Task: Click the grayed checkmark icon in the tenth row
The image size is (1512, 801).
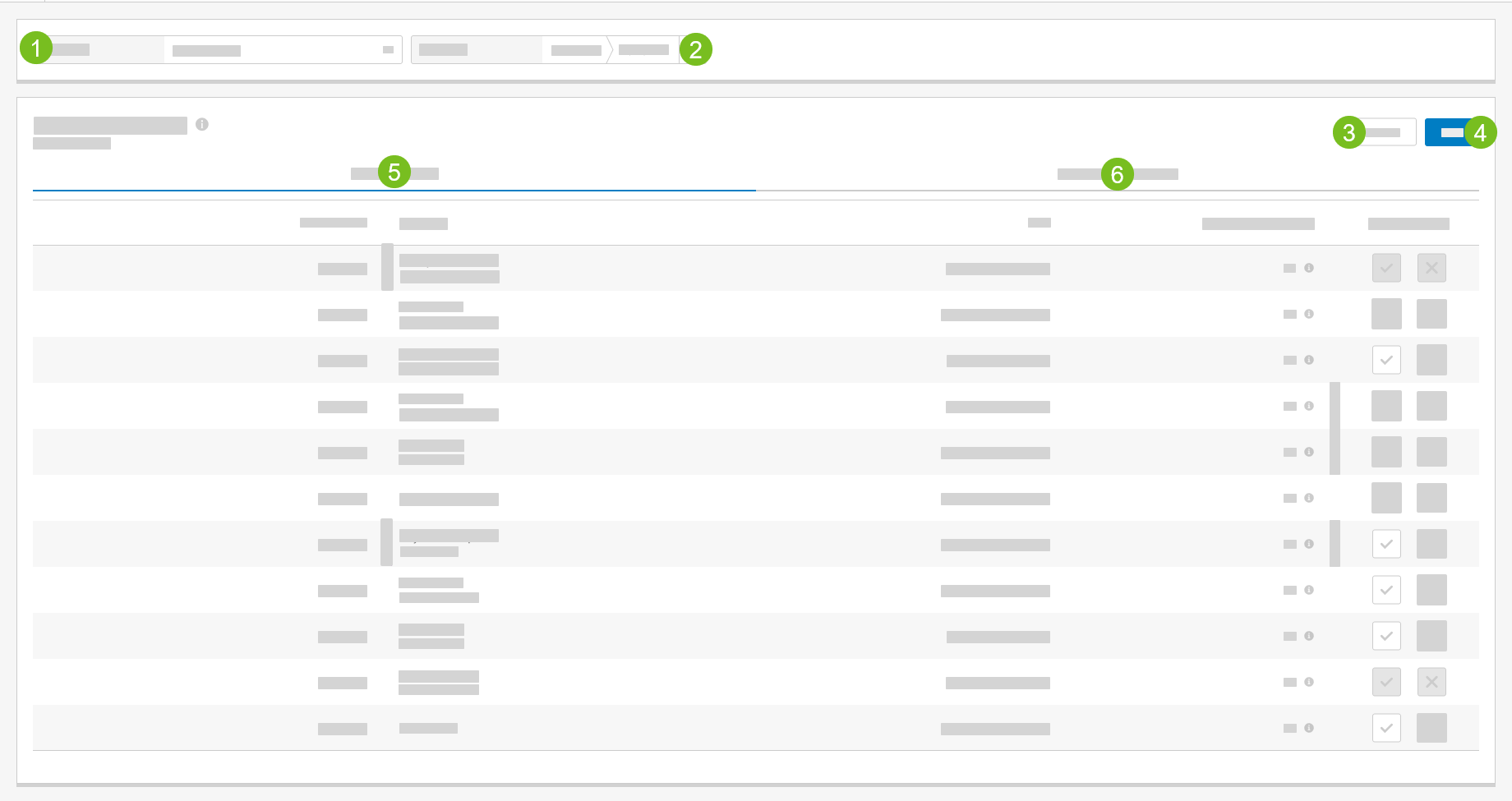Action: [1386, 682]
